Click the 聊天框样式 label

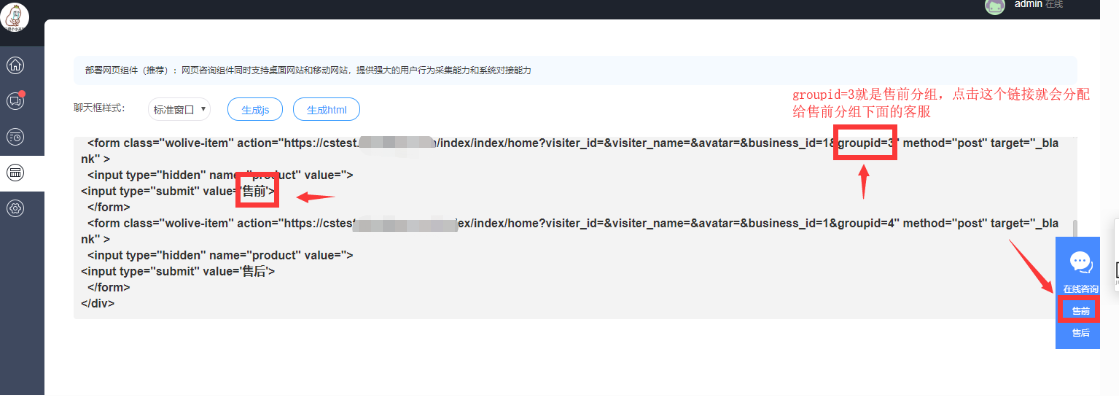pyautogui.click(x=99, y=108)
